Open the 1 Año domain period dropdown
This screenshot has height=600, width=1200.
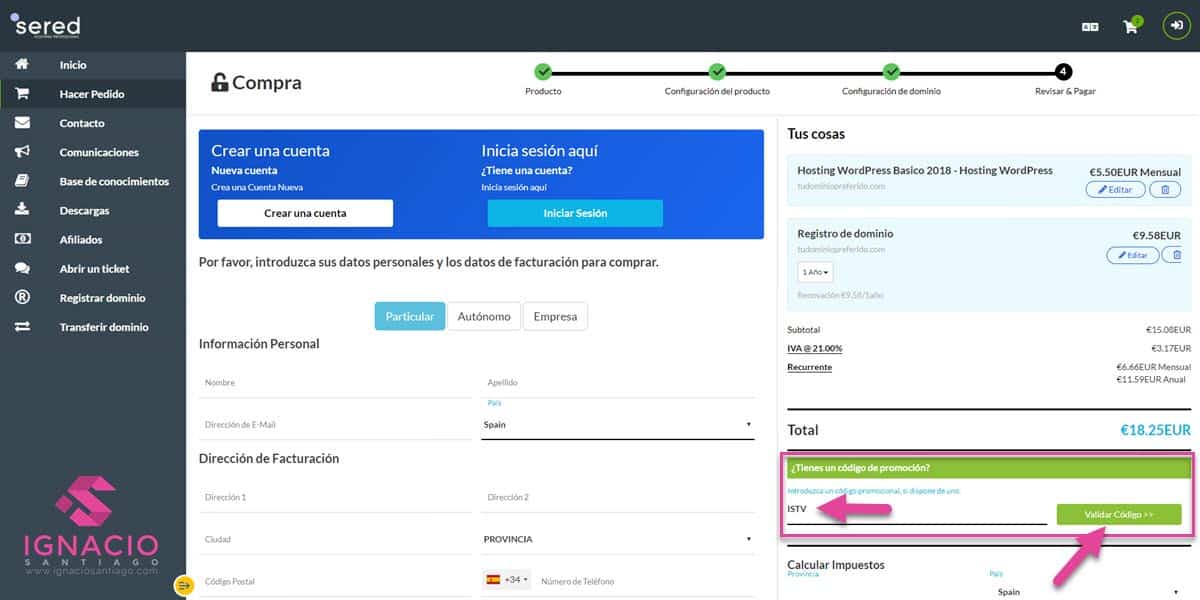(815, 272)
